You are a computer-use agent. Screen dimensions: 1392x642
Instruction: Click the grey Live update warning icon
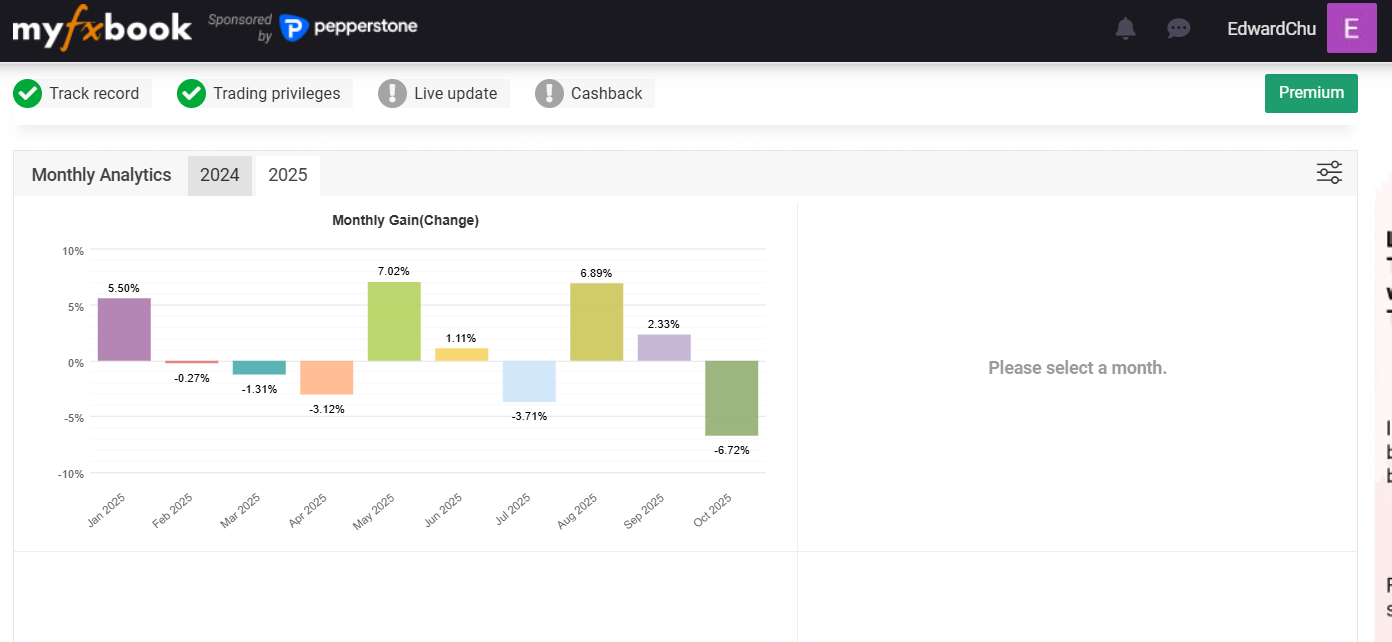pos(392,93)
